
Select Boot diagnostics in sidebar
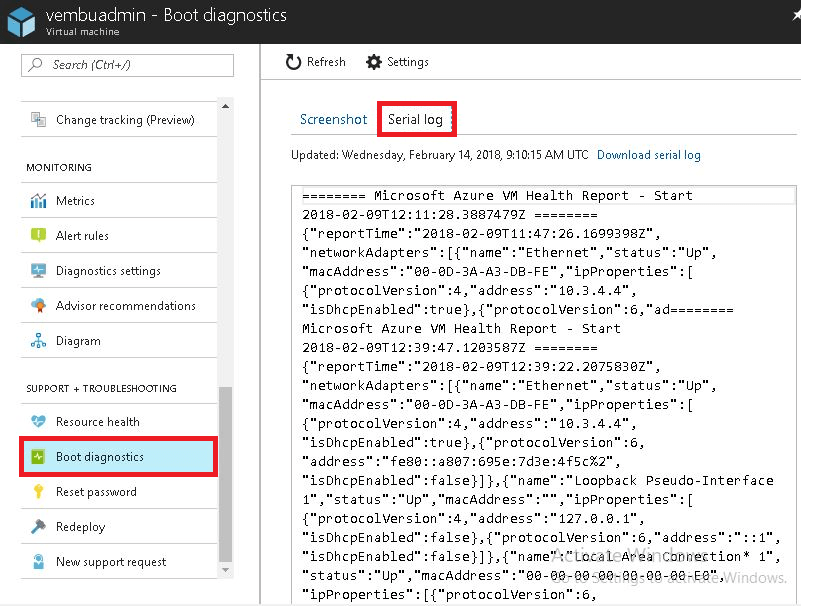(x=119, y=457)
